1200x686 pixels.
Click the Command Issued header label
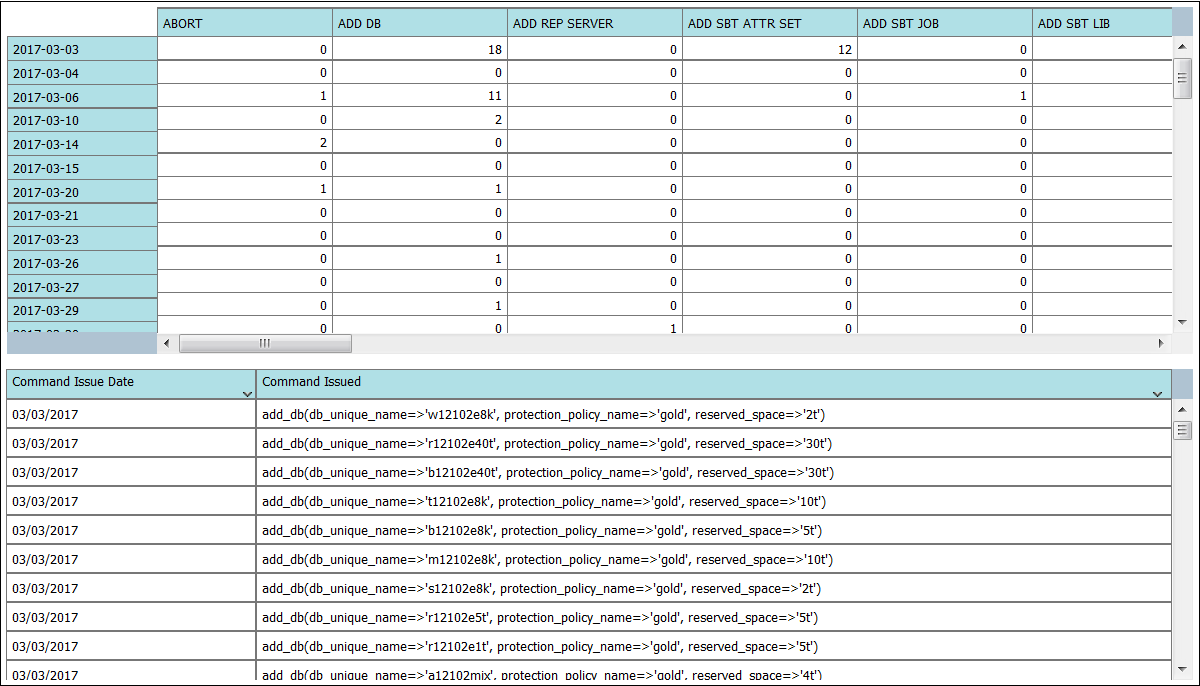(x=312, y=382)
